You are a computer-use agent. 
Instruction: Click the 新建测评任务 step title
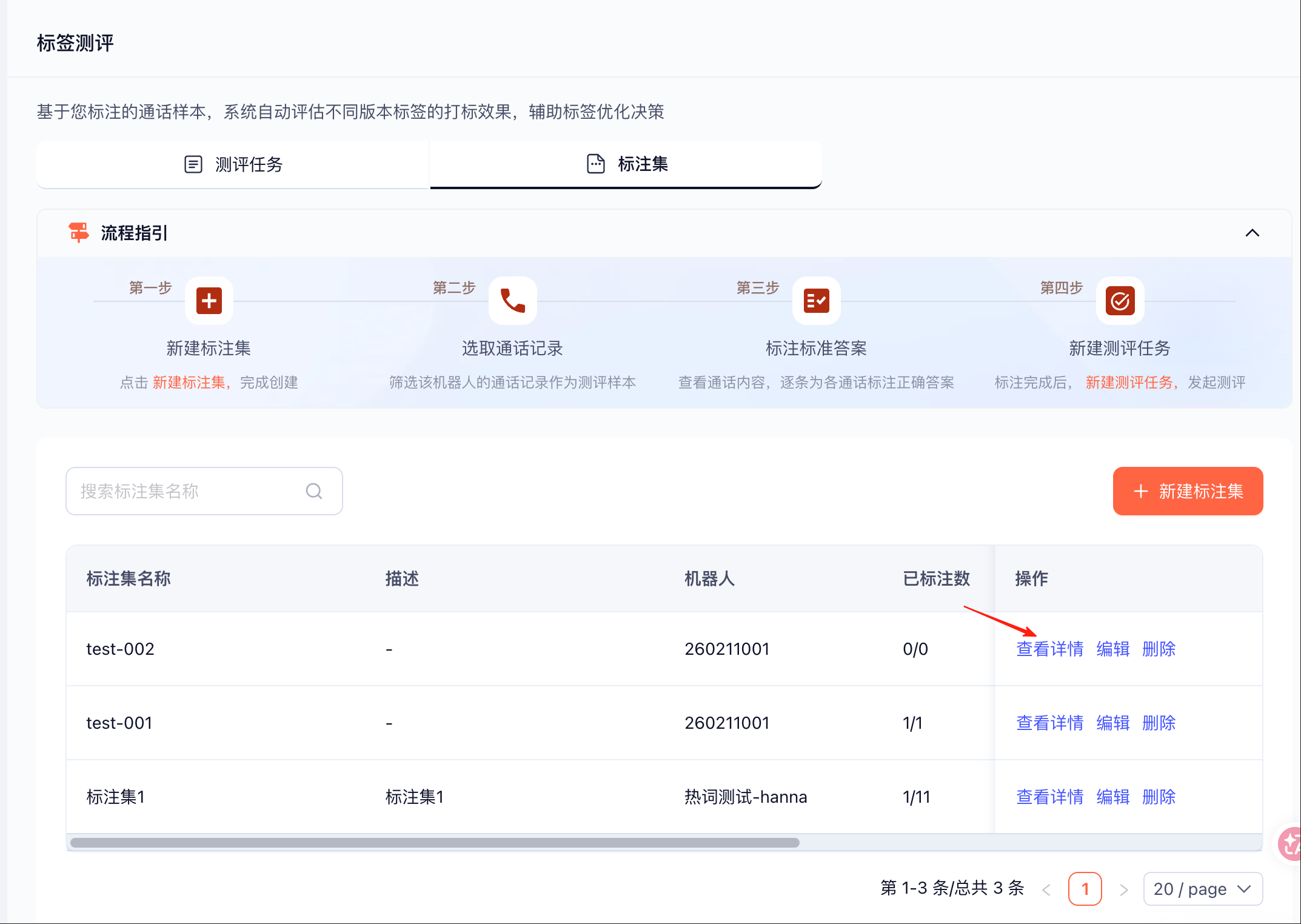1120,348
